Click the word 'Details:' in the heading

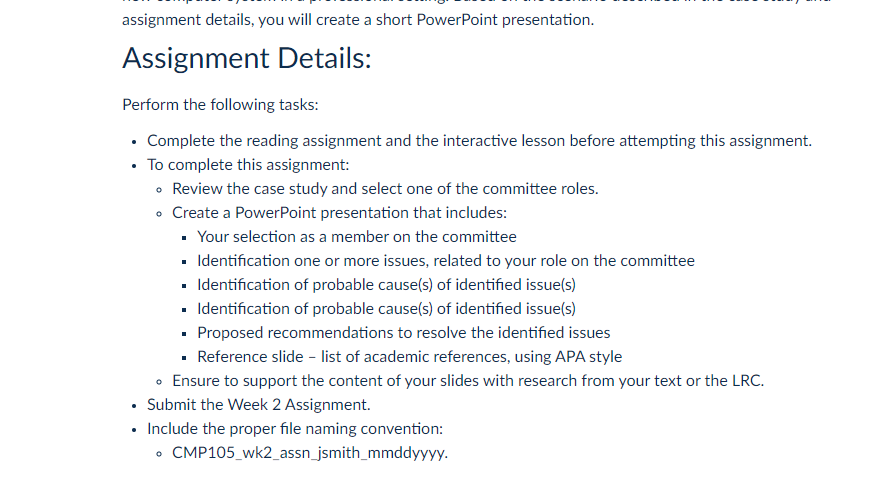(x=324, y=58)
